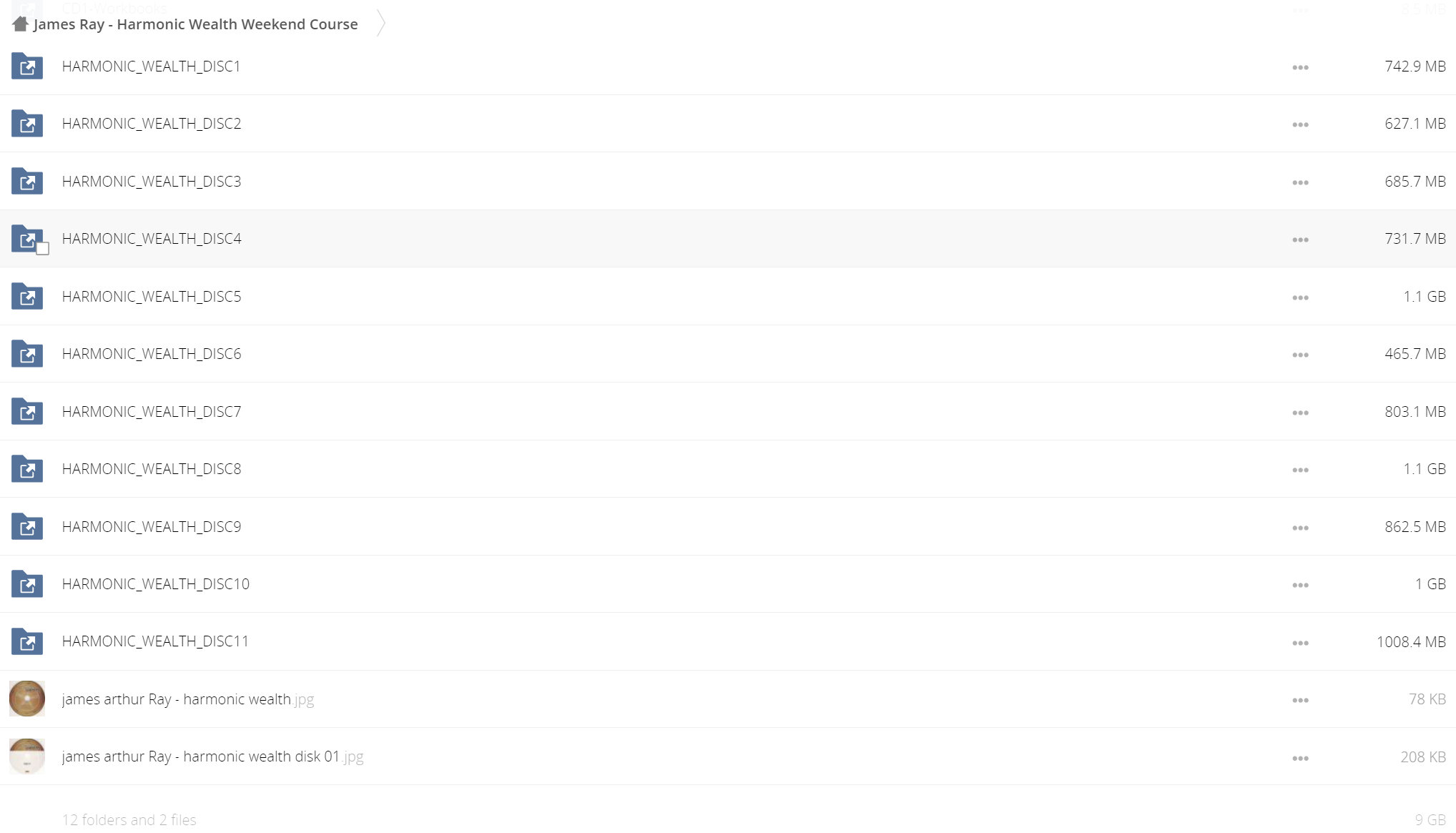Show actions for harmonic wealth disk 01.jpg
Screen dimensions: 1456x833
[x=1300, y=758]
